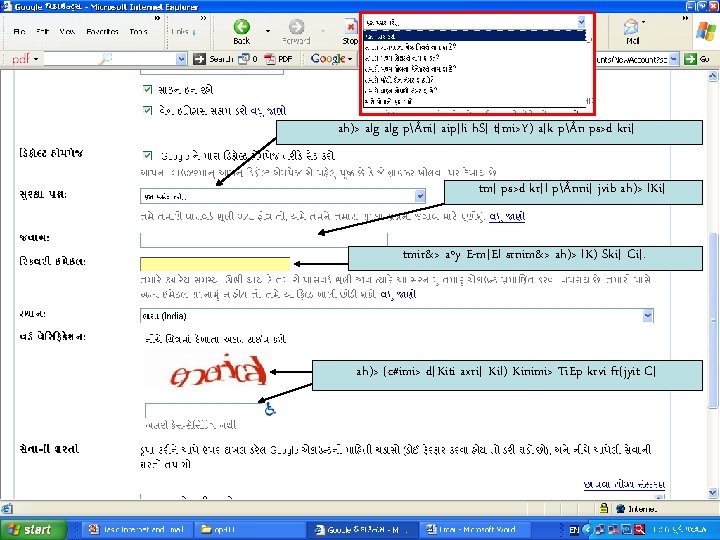Click the wheelchair accessibility icon beside captcha box

[270, 408]
